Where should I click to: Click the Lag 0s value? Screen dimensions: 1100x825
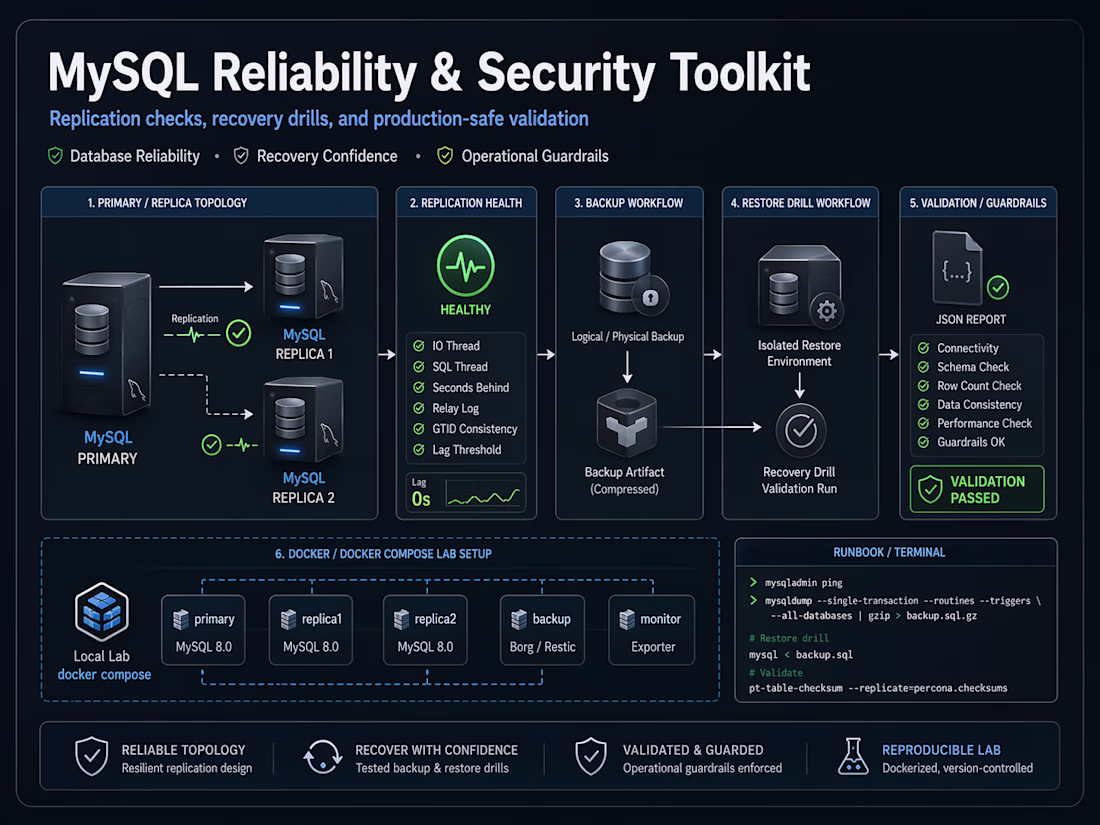pos(421,499)
